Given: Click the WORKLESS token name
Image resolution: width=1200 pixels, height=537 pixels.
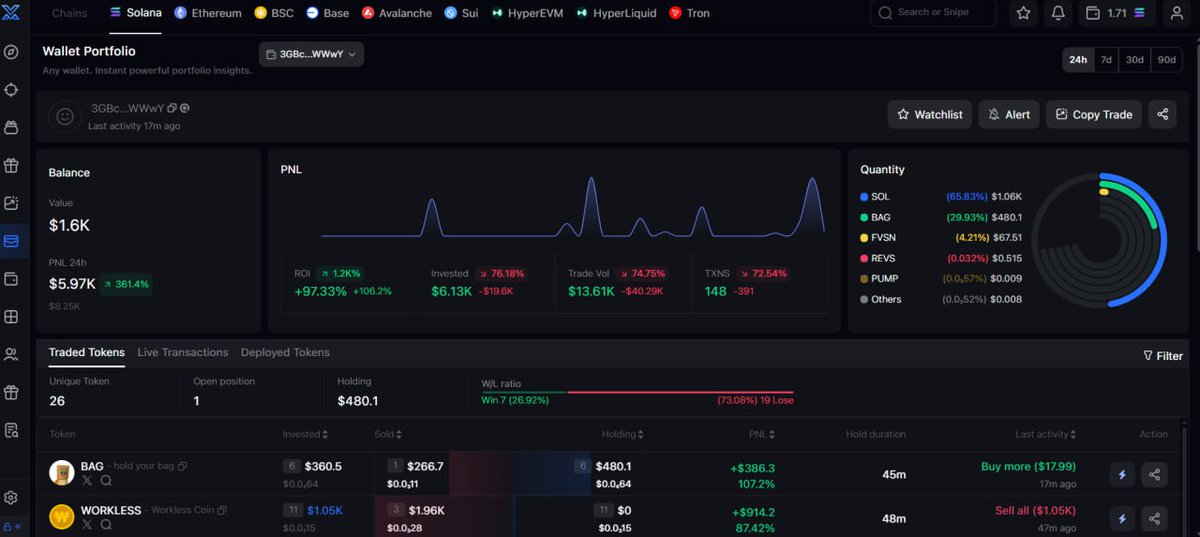Looking at the screenshot, I should click(x=111, y=511).
